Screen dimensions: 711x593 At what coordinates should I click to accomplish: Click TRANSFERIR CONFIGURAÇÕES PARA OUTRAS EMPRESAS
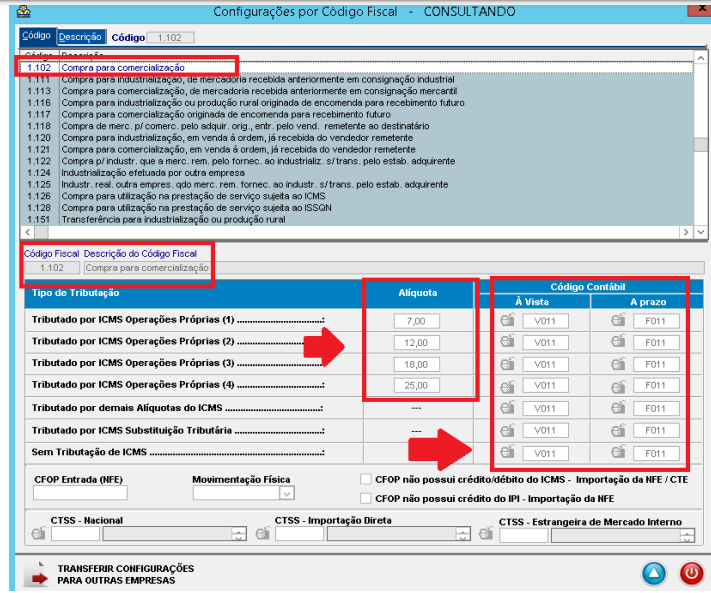coord(125,574)
